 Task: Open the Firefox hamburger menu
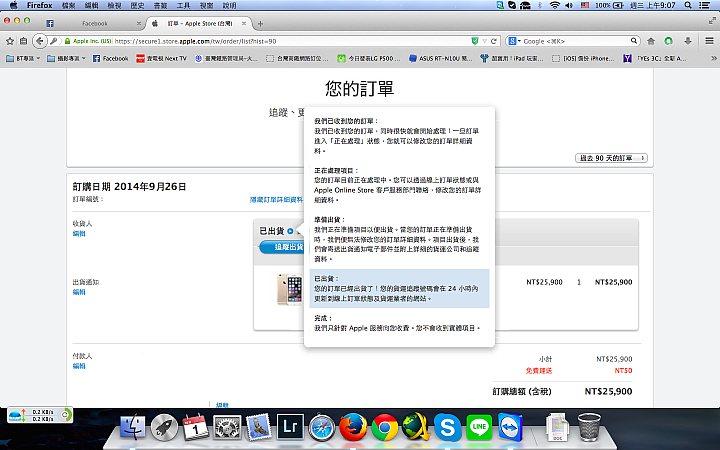(x=709, y=41)
